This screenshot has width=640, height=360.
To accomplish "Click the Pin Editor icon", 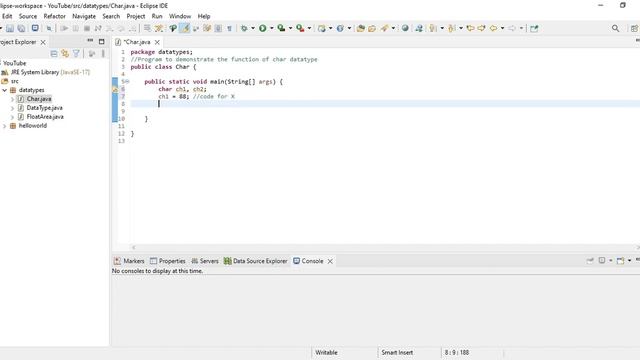I will coord(534,28).
